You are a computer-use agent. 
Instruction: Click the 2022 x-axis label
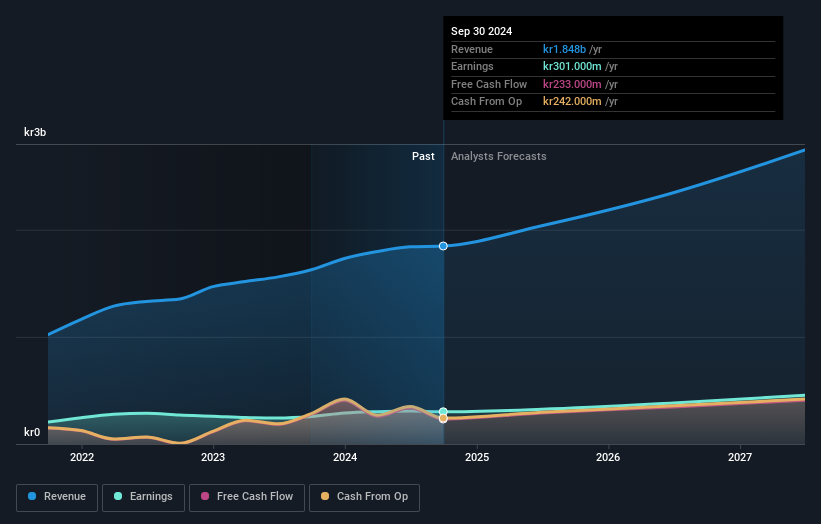82,458
